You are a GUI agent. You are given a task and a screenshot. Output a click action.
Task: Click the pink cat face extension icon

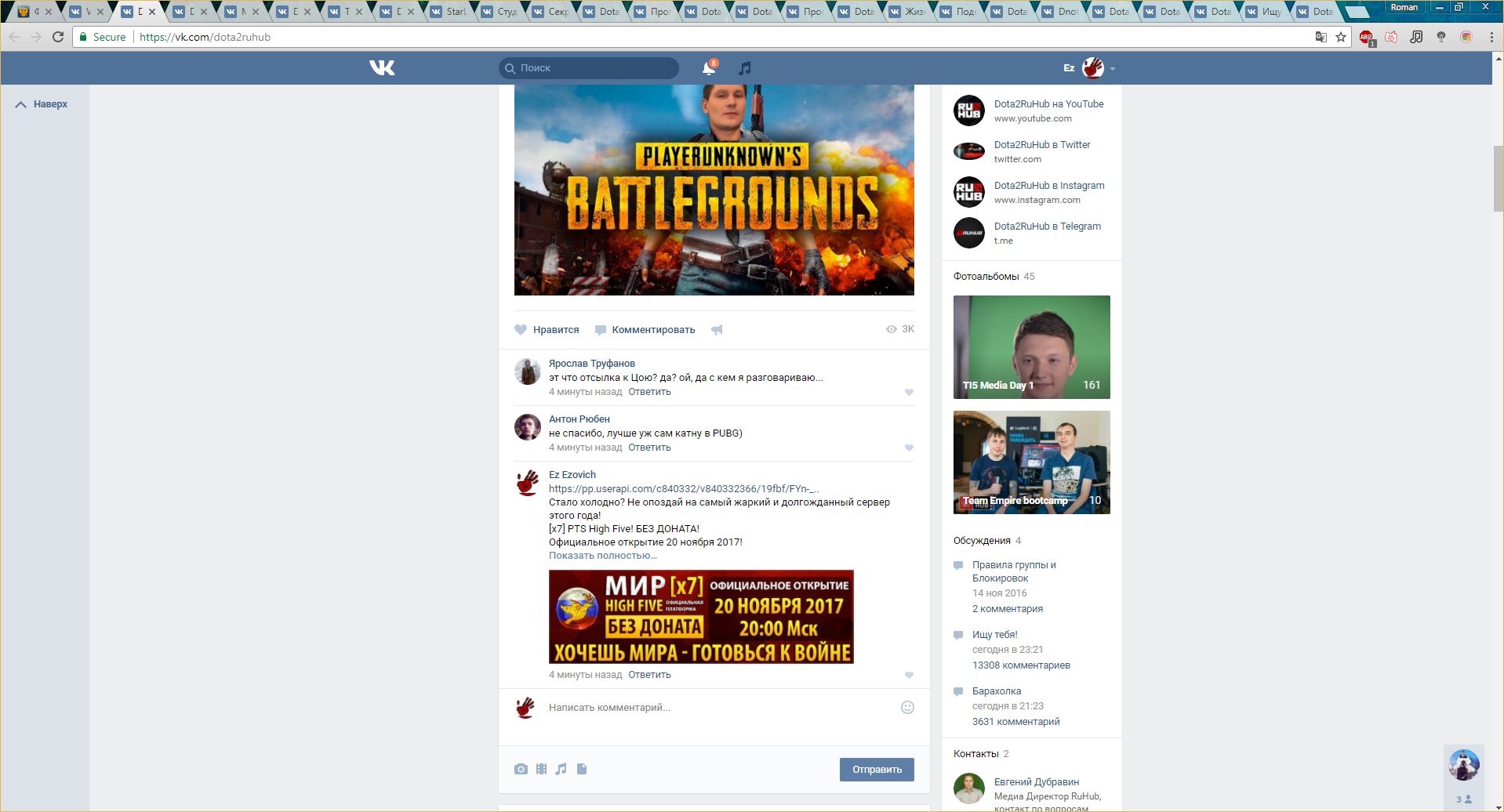point(1391,37)
